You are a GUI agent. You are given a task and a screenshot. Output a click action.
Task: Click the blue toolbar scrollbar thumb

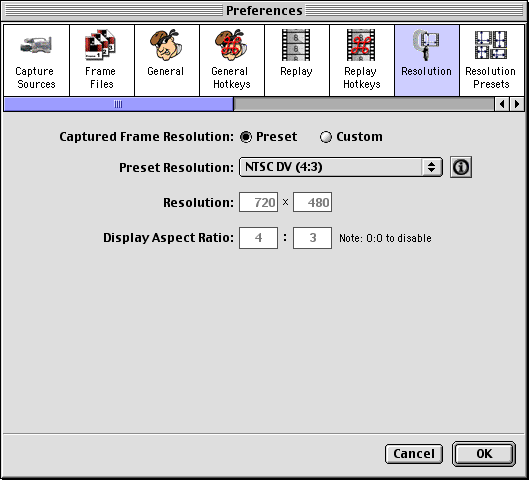click(x=118, y=104)
